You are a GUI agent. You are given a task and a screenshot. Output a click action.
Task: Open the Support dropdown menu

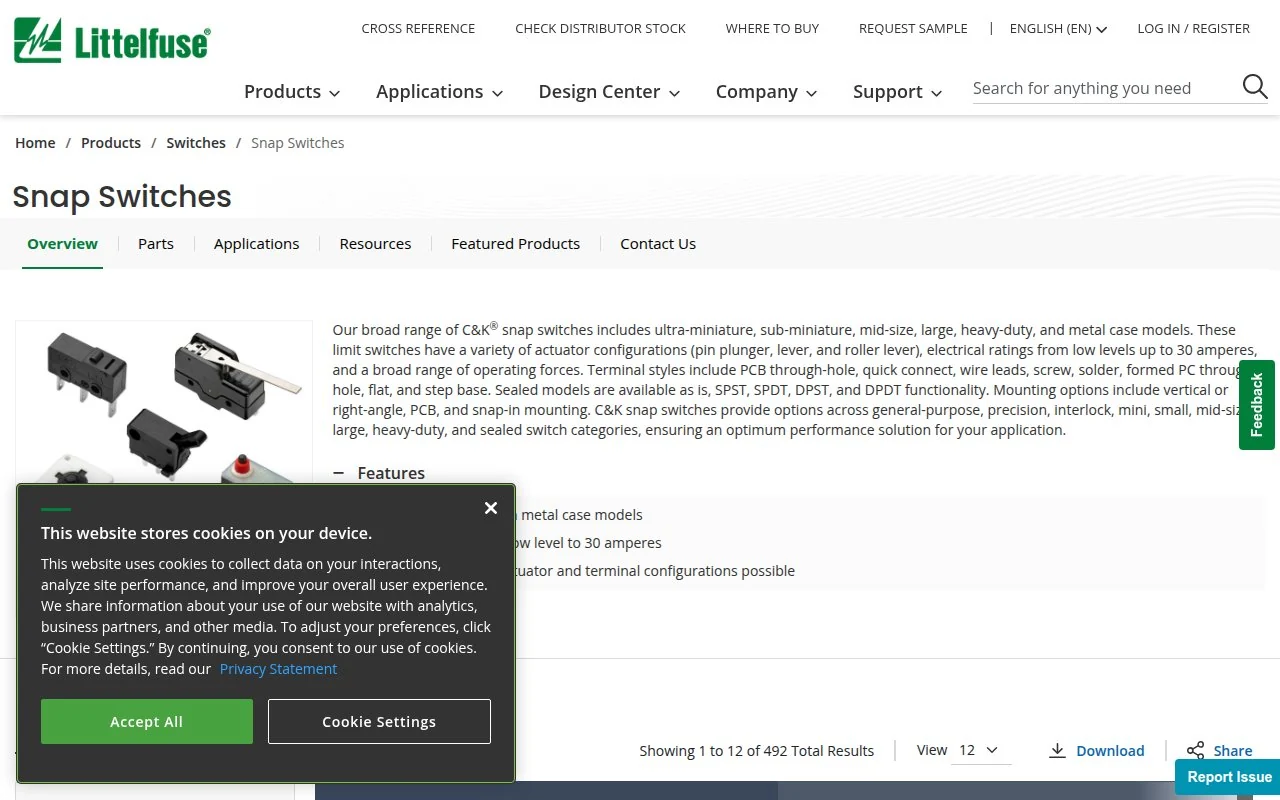897,92
